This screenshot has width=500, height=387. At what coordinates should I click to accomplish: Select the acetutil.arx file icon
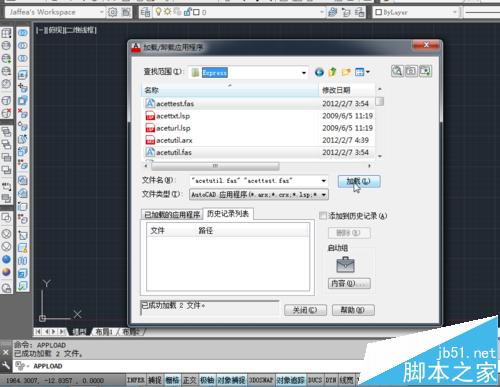pos(150,140)
